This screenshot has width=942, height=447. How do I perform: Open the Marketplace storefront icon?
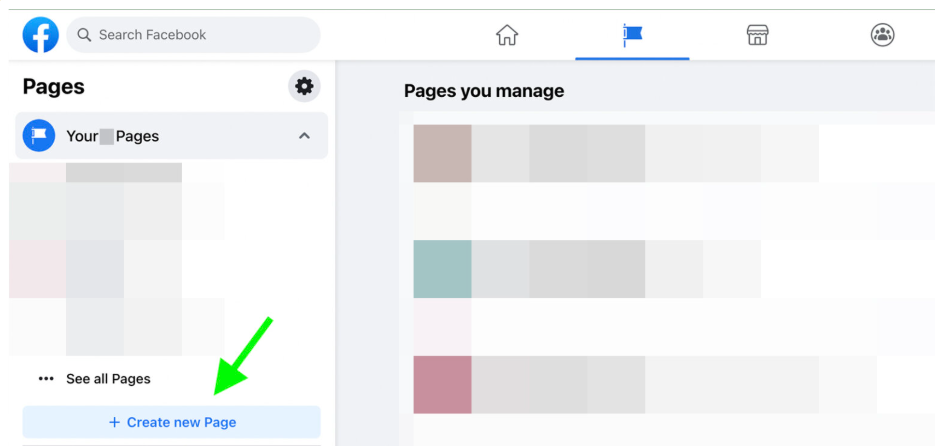[x=757, y=36]
